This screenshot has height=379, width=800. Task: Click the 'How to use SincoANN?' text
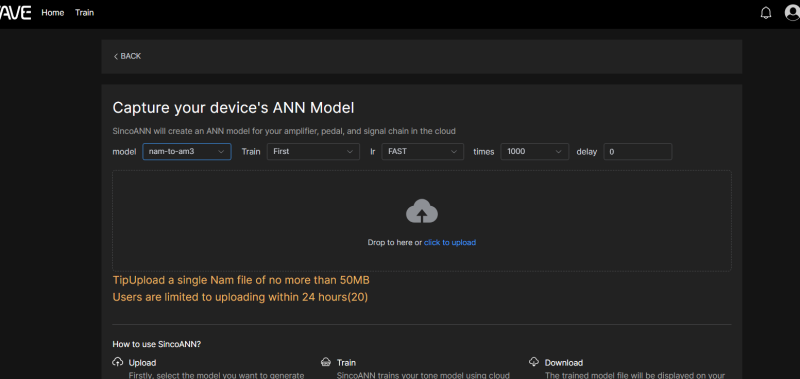157,344
